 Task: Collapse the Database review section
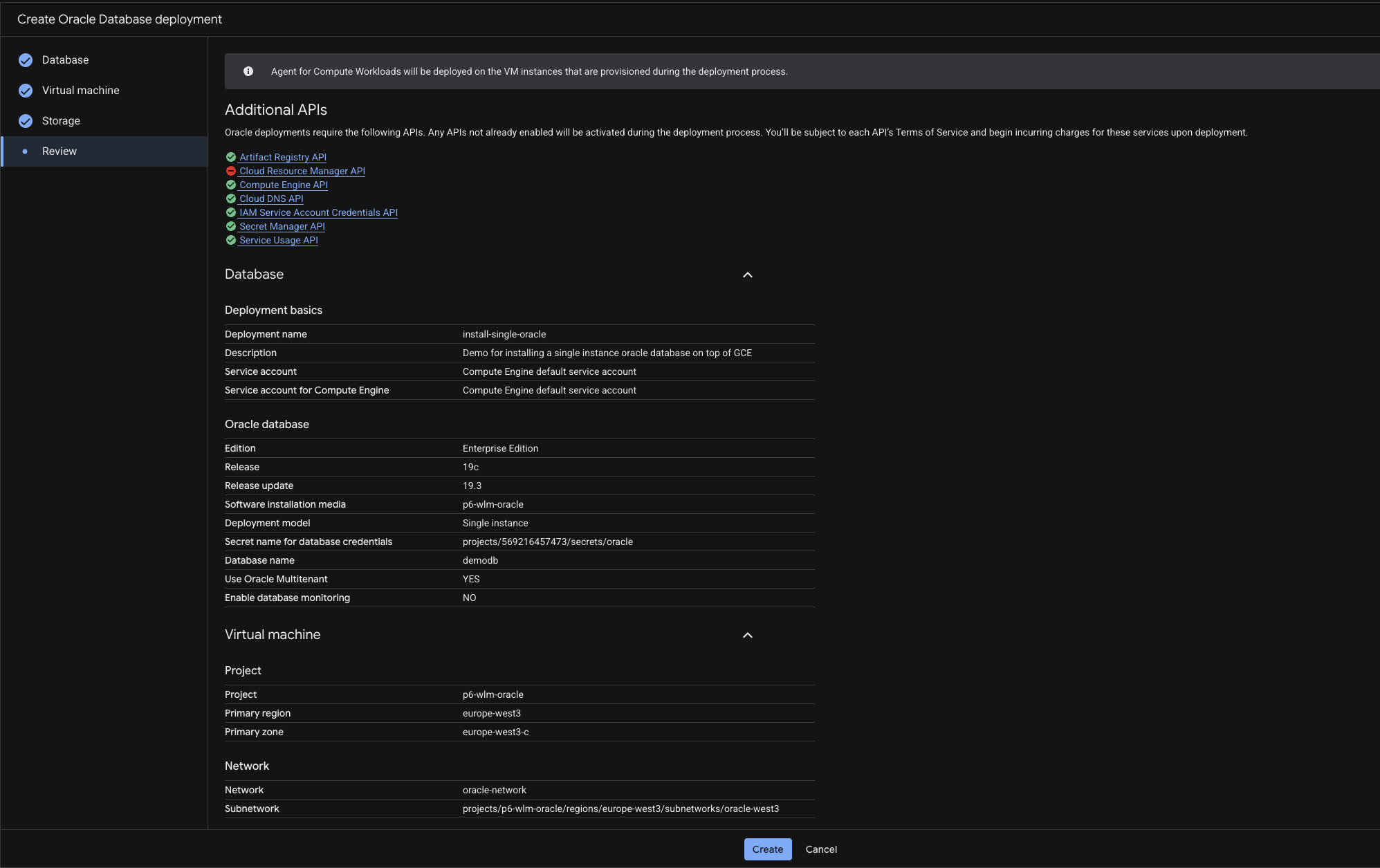(748, 275)
